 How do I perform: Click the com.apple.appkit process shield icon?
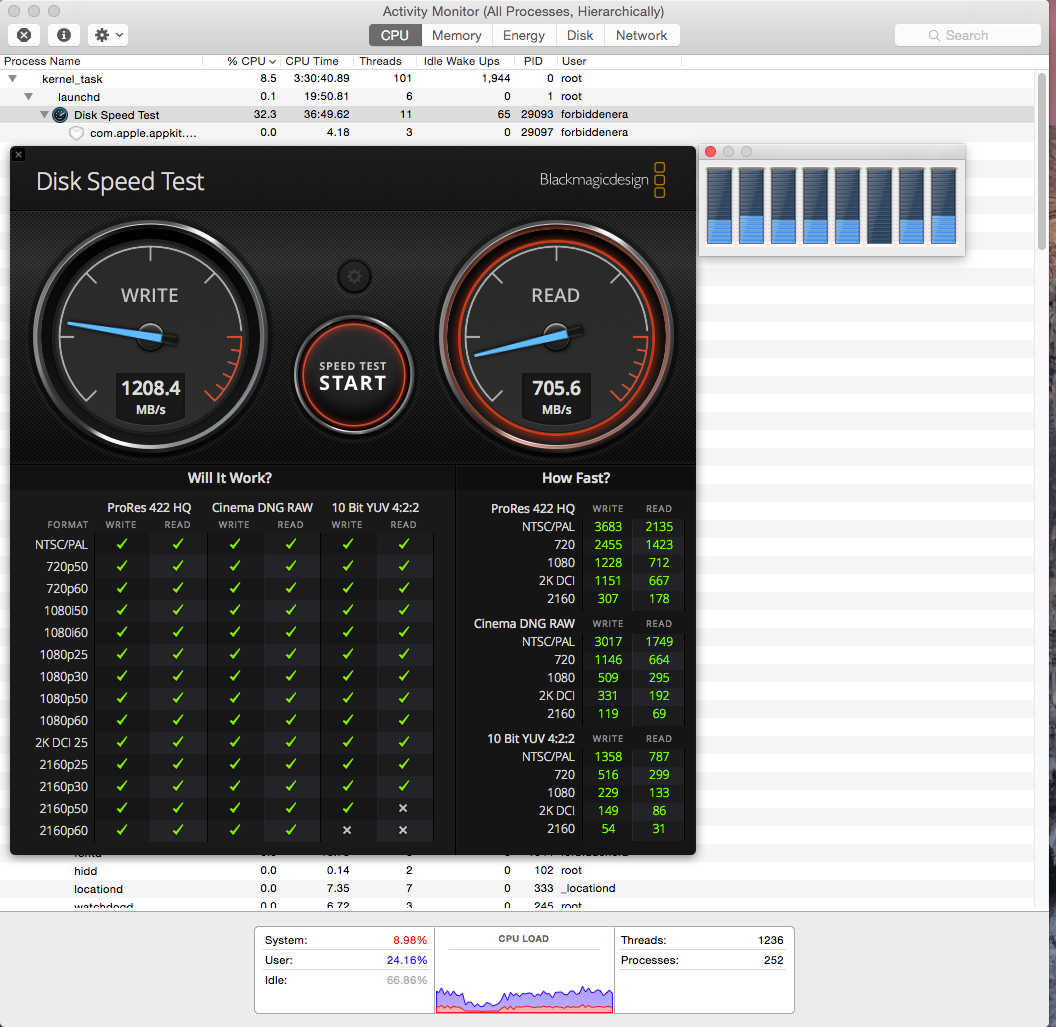[77, 133]
